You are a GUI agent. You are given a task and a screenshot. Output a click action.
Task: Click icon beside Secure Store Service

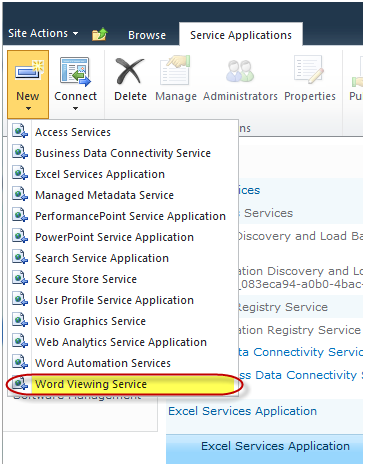[20, 278]
